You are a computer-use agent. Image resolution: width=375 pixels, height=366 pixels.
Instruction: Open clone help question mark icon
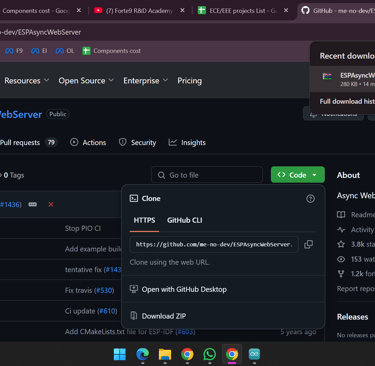point(310,199)
